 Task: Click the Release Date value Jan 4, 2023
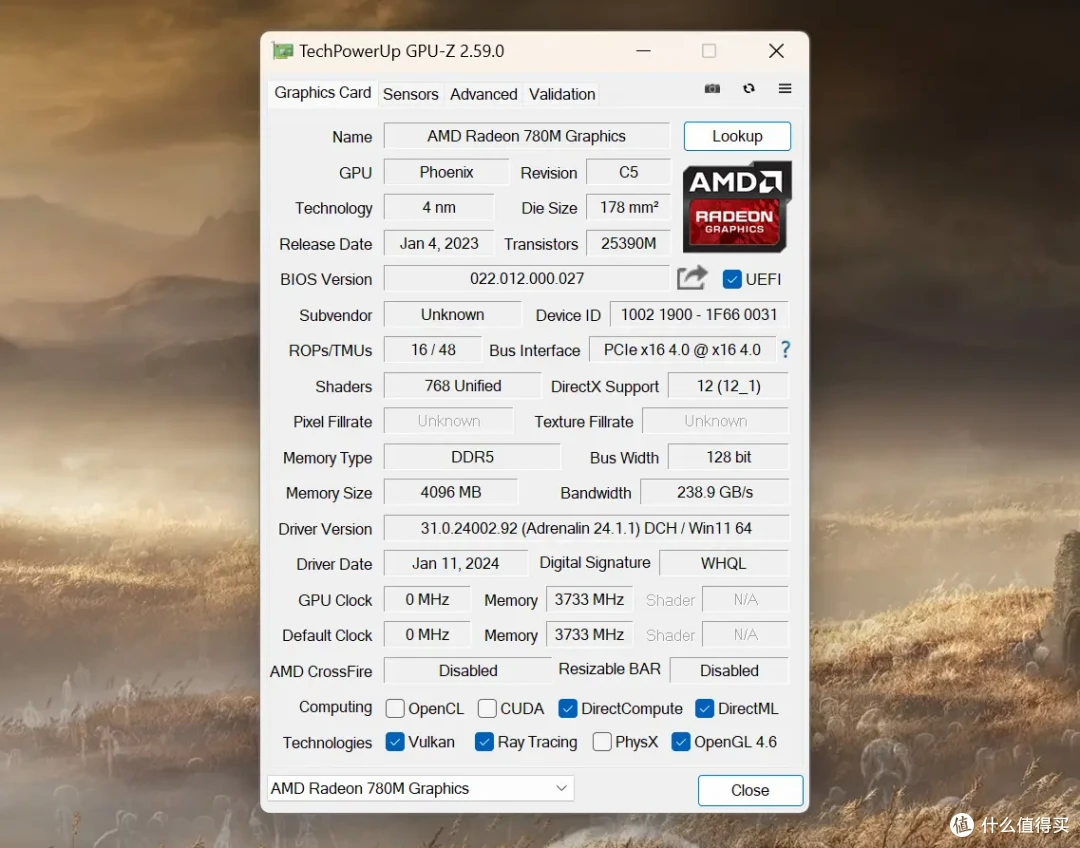(x=439, y=243)
